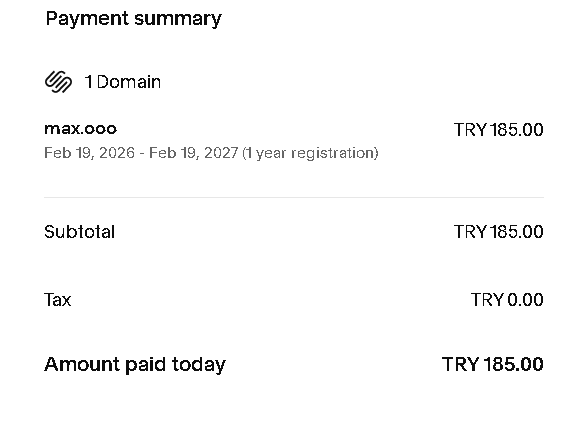
Task: Click the Tax label
Action: point(57,300)
